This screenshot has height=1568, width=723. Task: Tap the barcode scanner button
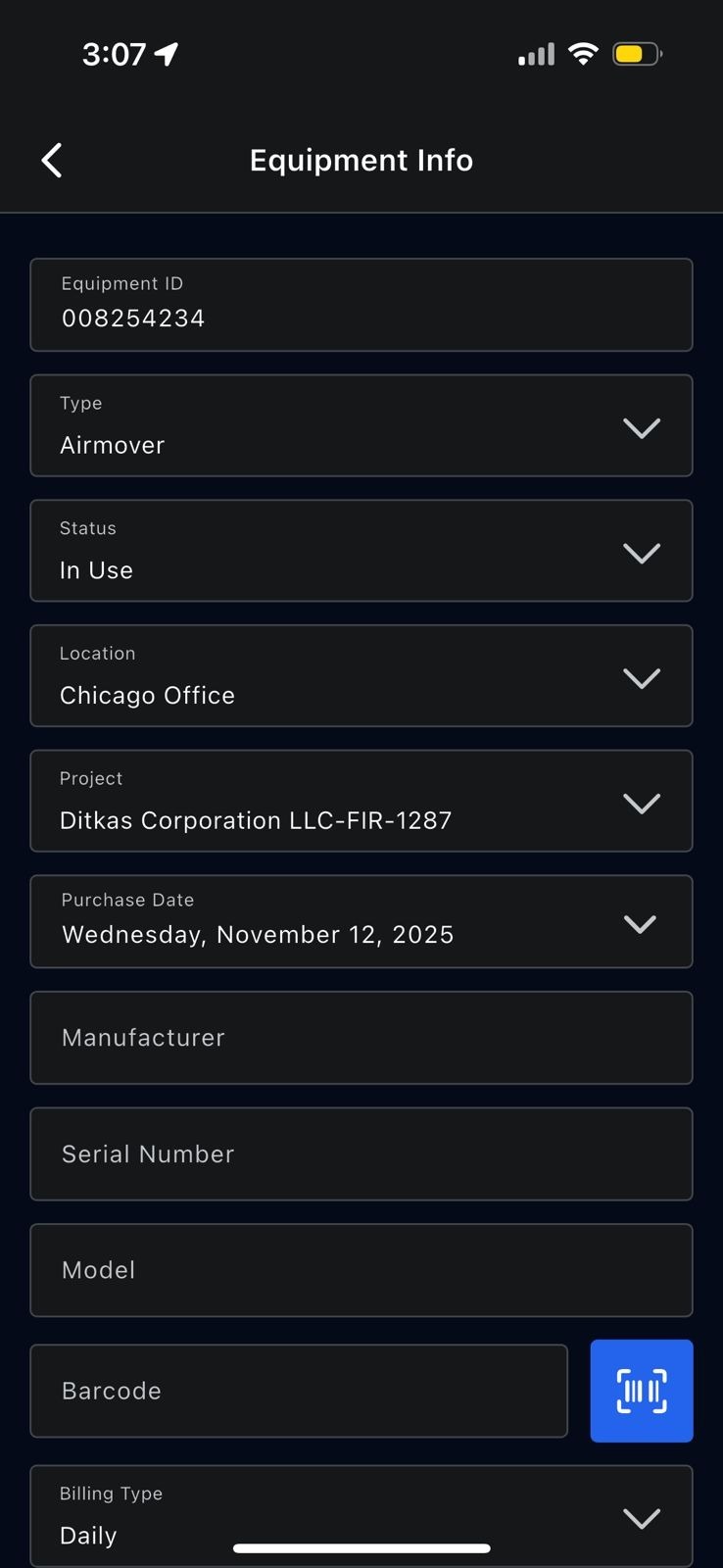coord(642,1391)
